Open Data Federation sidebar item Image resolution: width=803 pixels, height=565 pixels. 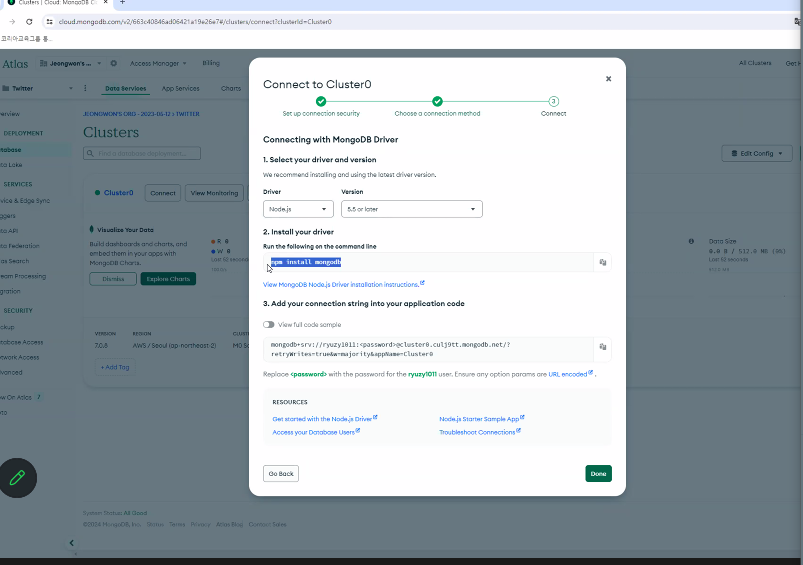pos(19,246)
